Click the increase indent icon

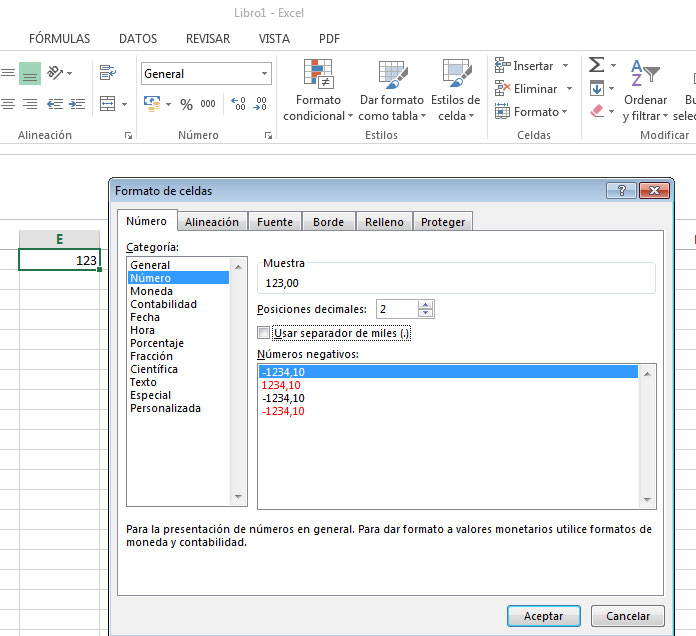(x=77, y=104)
